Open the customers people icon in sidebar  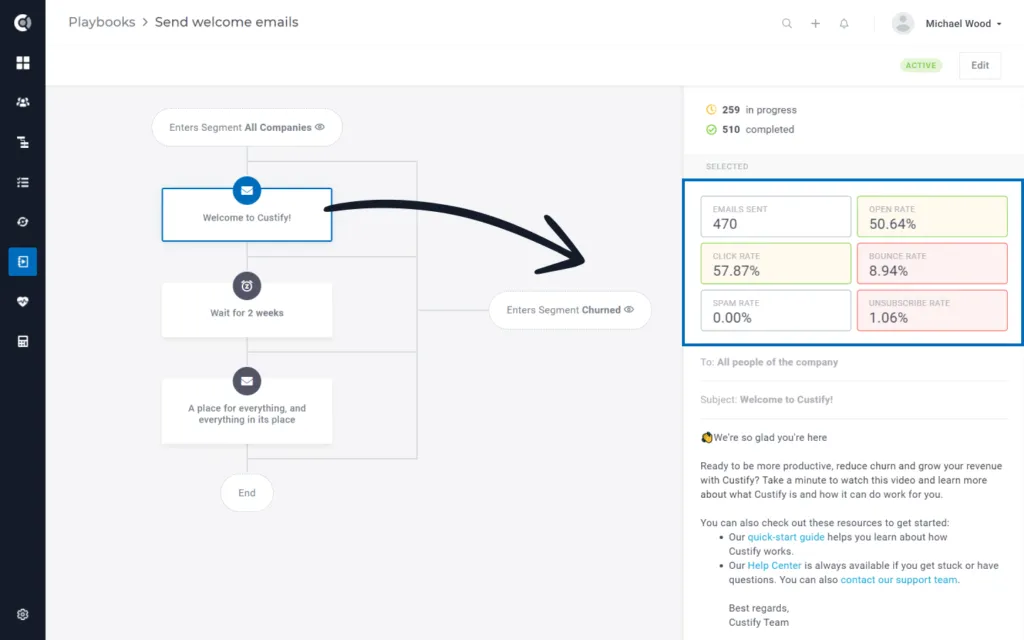click(x=23, y=103)
